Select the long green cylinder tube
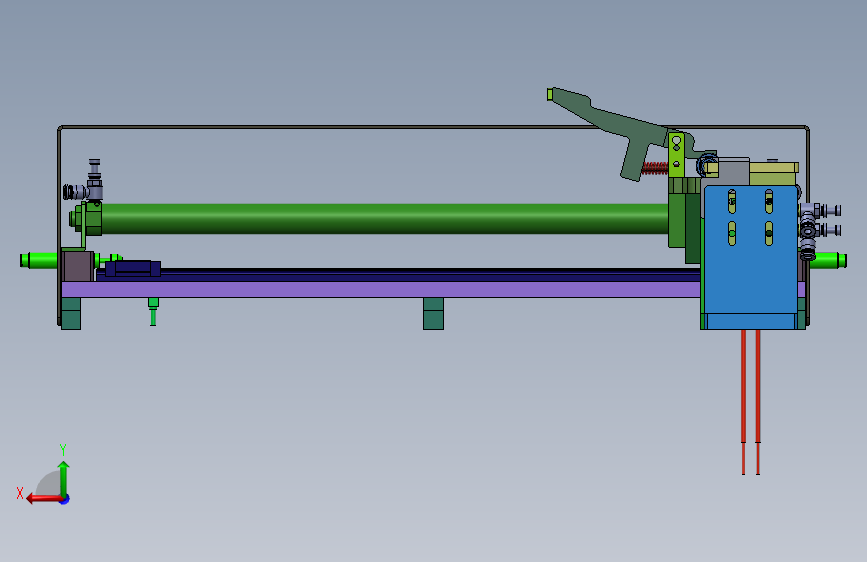Image resolution: width=867 pixels, height=562 pixels. [x=384, y=218]
